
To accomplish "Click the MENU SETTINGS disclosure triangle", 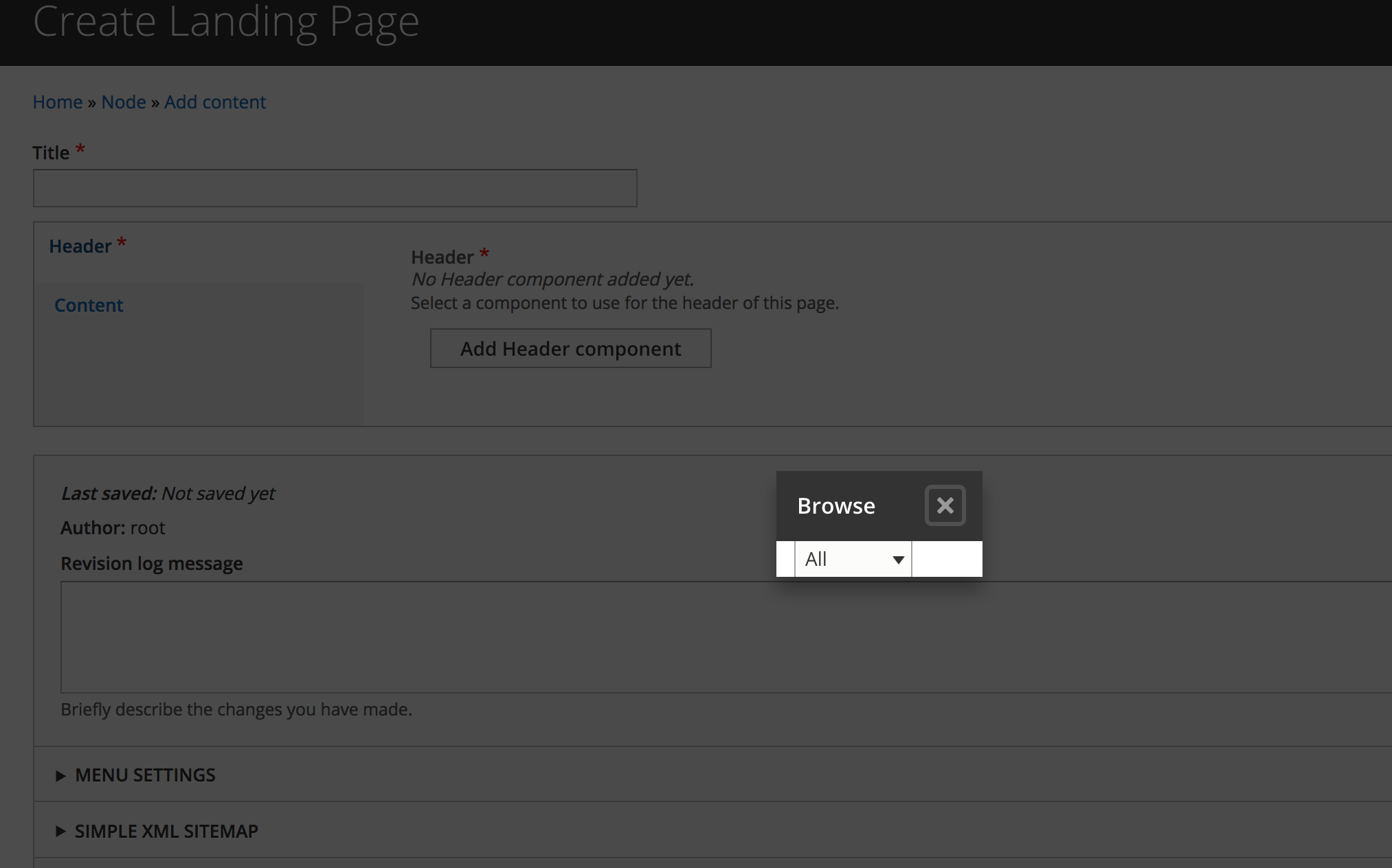I will pos(61,775).
